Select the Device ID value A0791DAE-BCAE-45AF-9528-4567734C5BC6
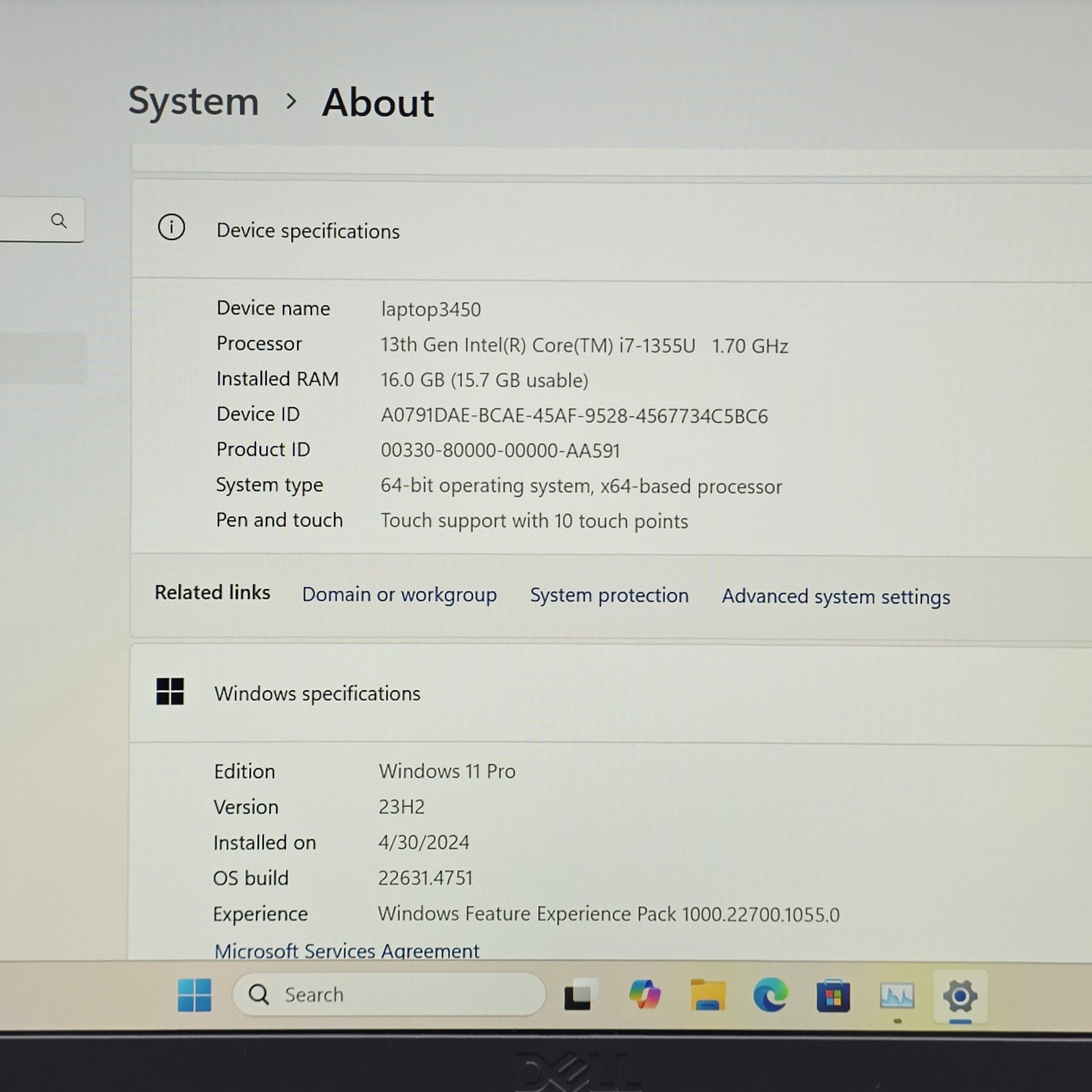Screen dimensions: 1092x1092 (x=574, y=416)
